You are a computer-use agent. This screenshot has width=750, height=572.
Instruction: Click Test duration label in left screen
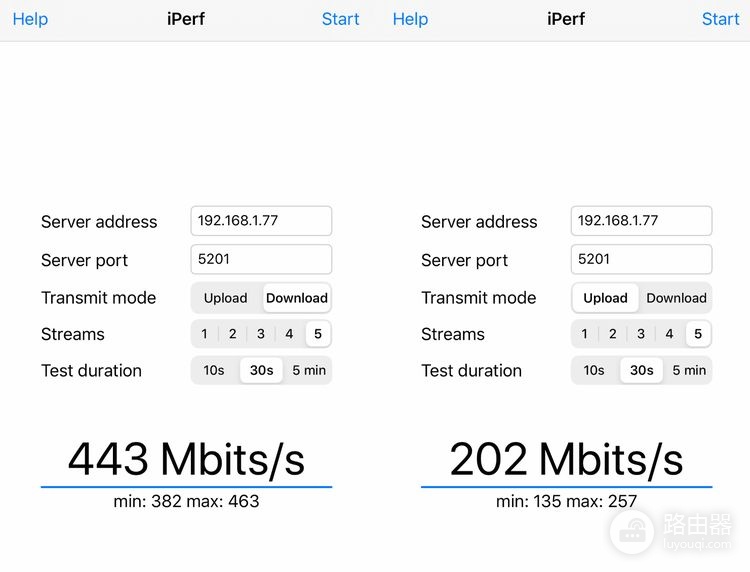[91, 371]
